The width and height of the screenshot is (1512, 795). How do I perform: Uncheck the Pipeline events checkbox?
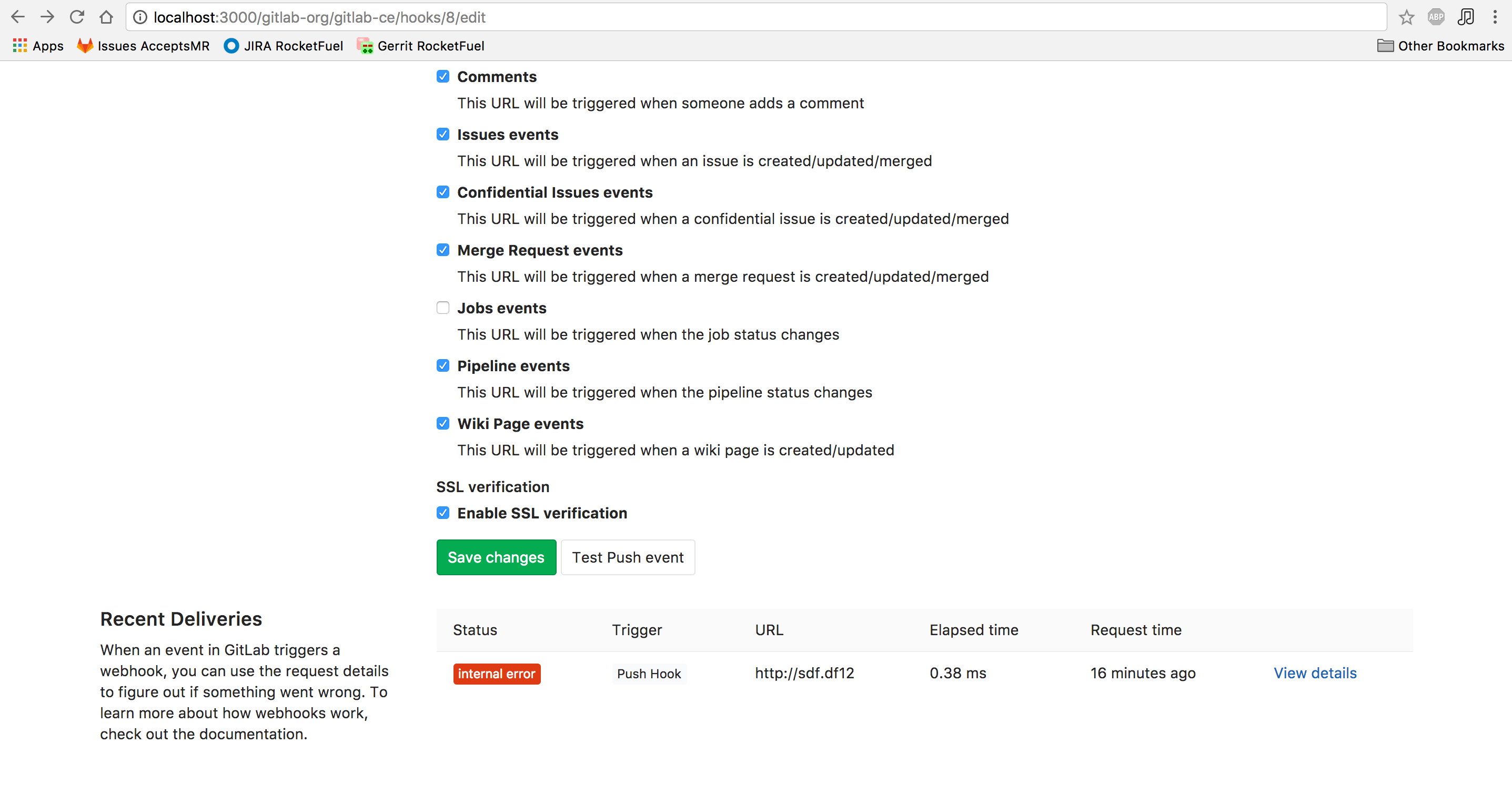pyautogui.click(x=442, y=365)
